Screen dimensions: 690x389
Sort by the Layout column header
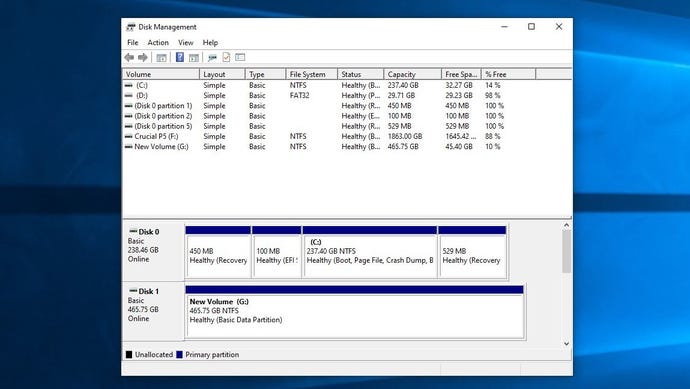tap(222, 74)
